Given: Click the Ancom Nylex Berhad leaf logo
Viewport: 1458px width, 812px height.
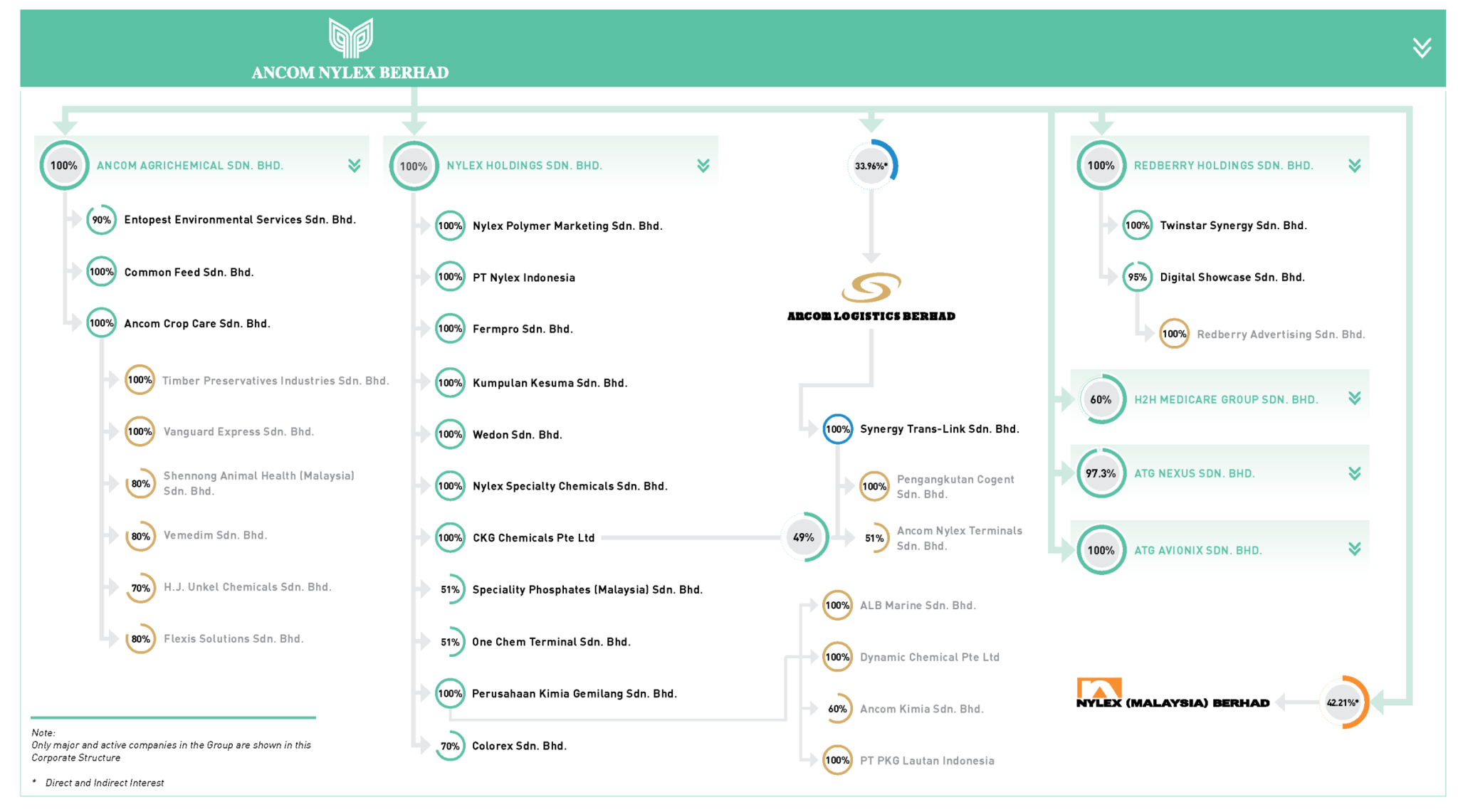Looking at the screenshot, I should pyautogui.click(x=350, y=38).
